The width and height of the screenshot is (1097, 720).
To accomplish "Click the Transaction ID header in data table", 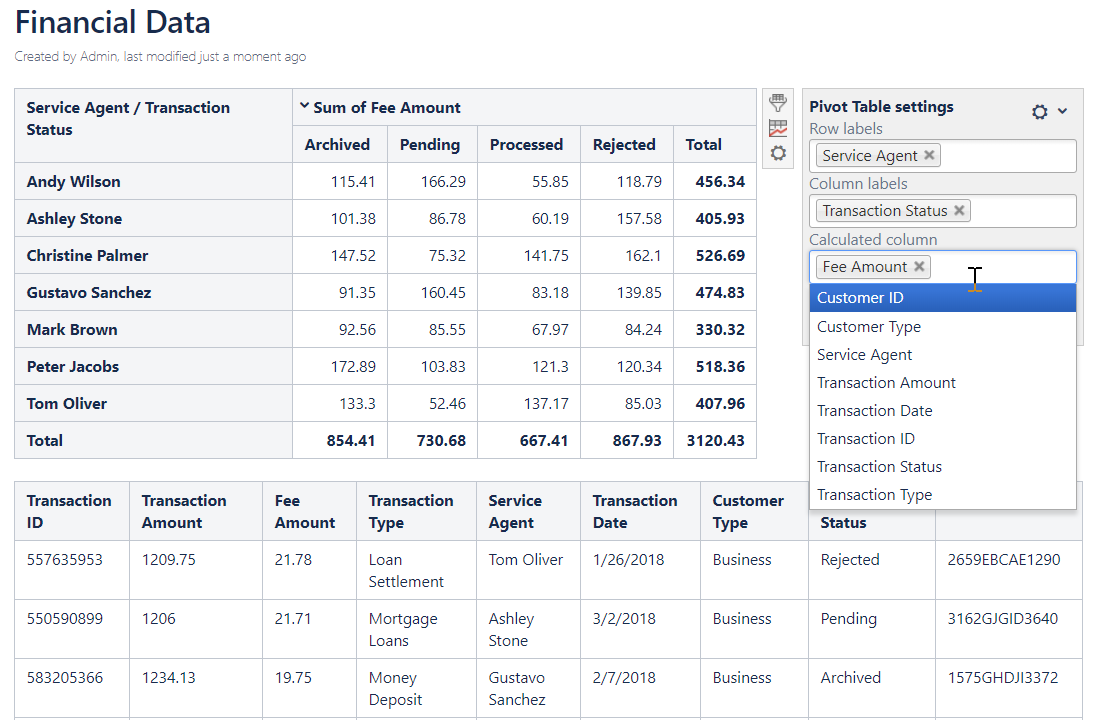I will pos(69,511).
